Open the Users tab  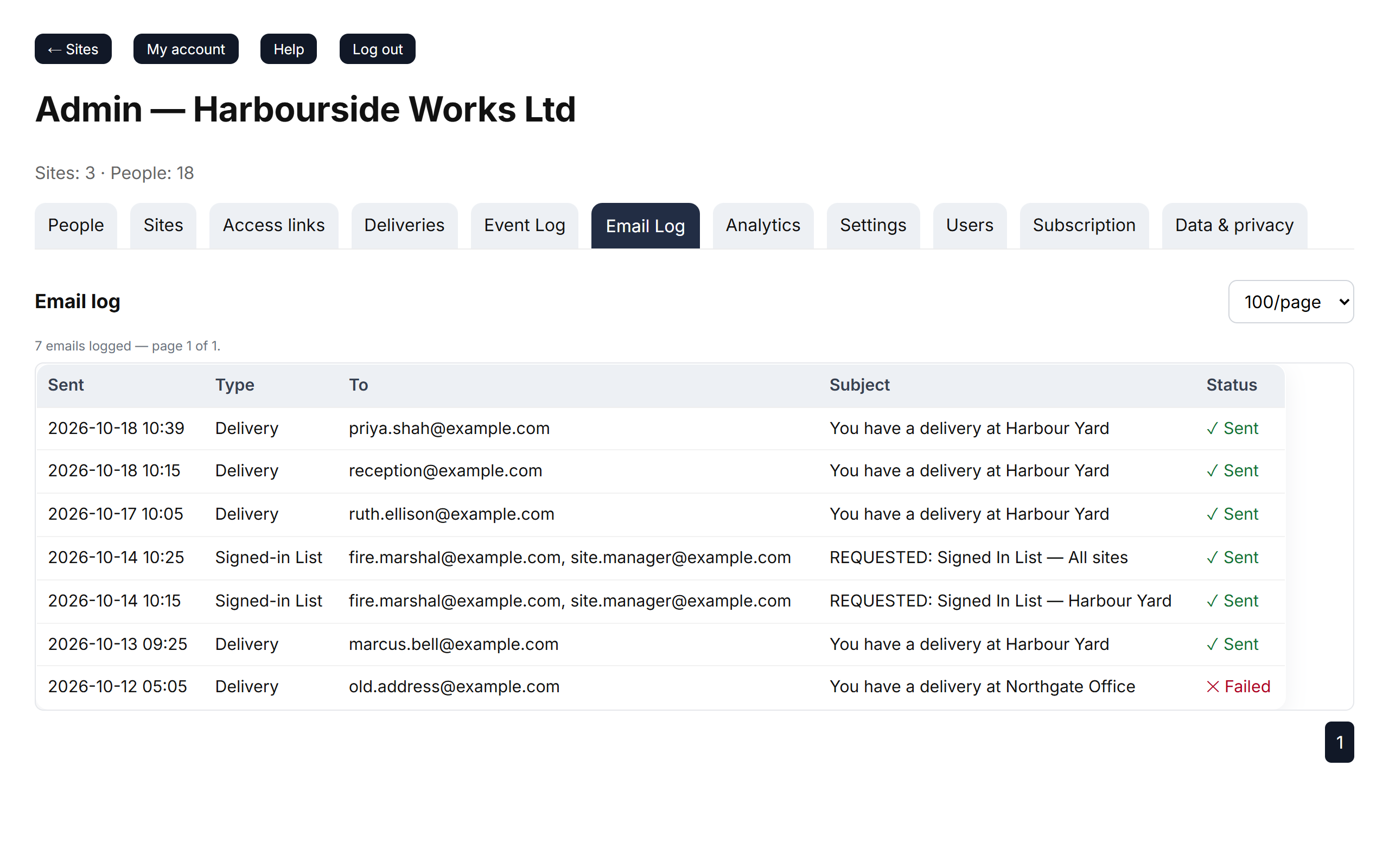coord(970,225)
